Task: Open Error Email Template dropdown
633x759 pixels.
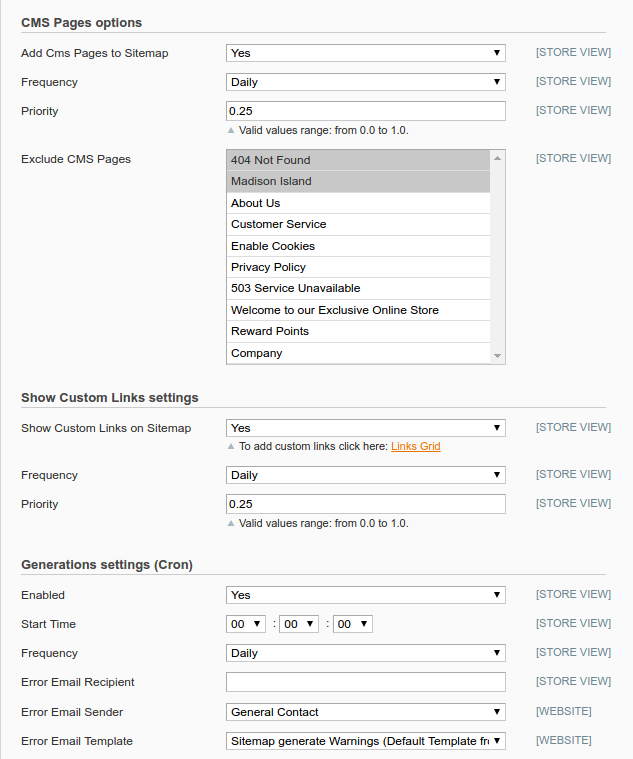Action: click(x=365, y=741)
